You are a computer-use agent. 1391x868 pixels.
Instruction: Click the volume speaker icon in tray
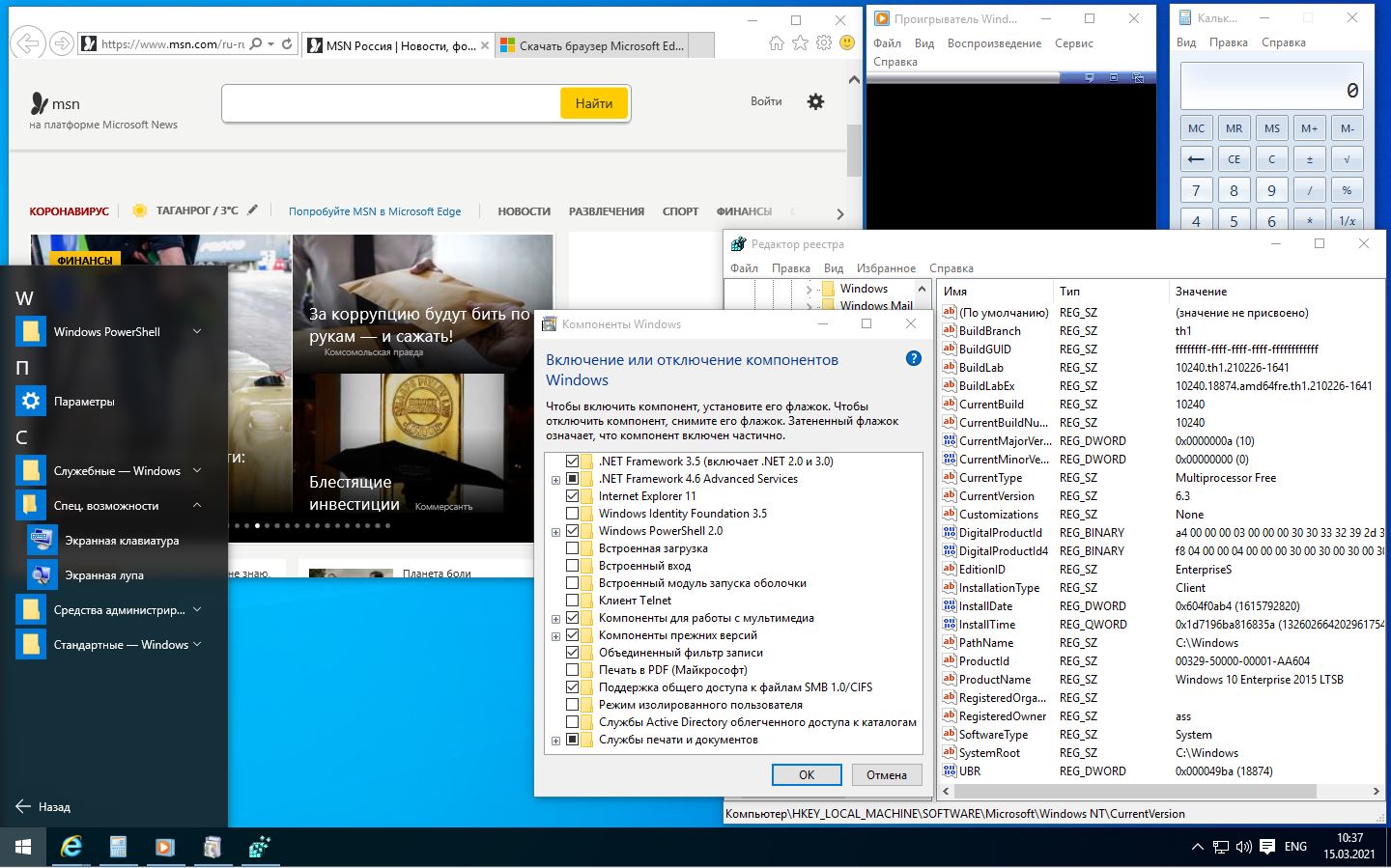1244,847
